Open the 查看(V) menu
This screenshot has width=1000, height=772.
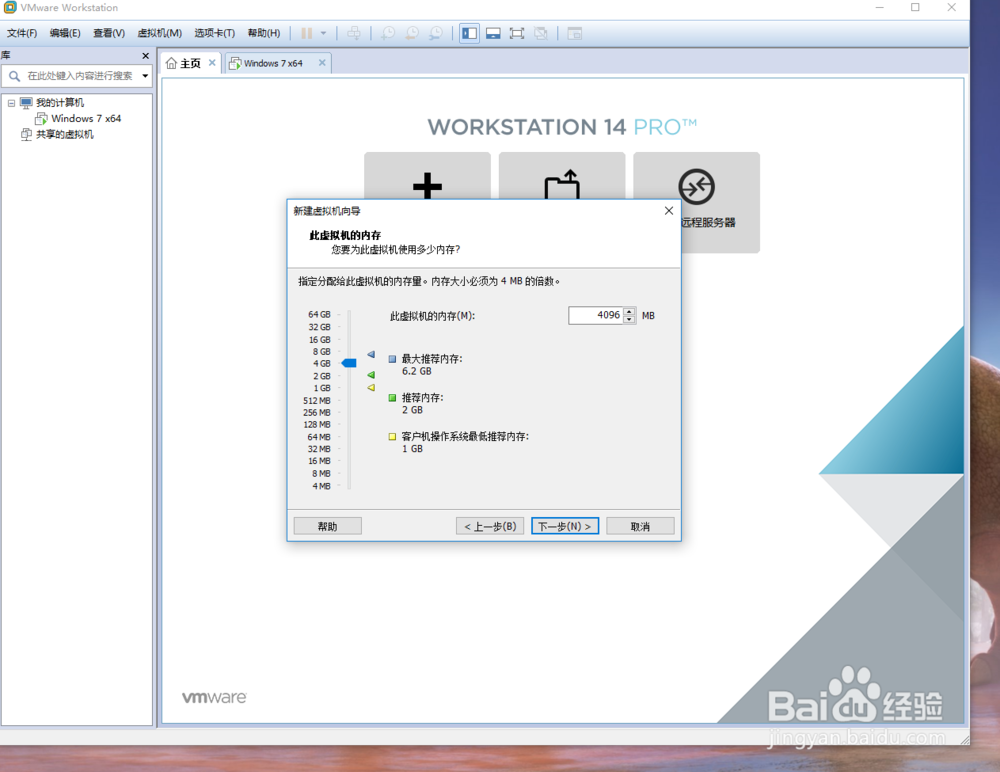[109, 33]
